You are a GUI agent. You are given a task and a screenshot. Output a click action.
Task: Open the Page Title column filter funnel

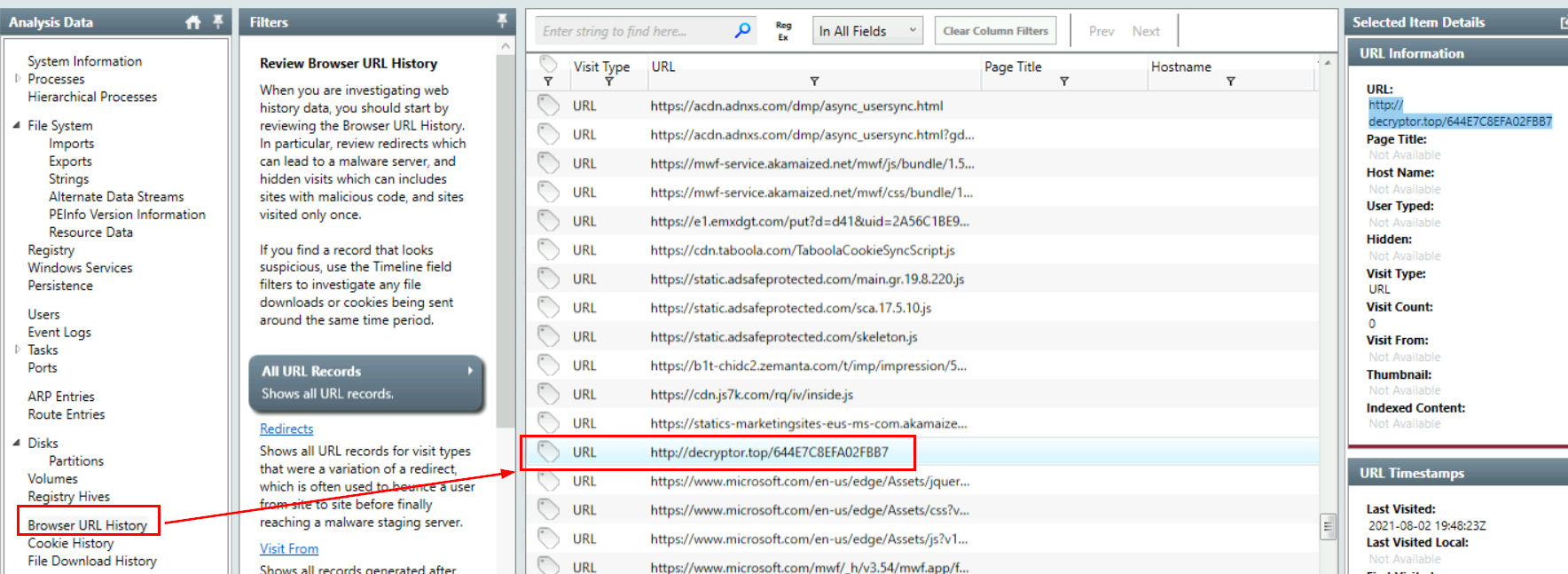click(x=1064, y=82)
